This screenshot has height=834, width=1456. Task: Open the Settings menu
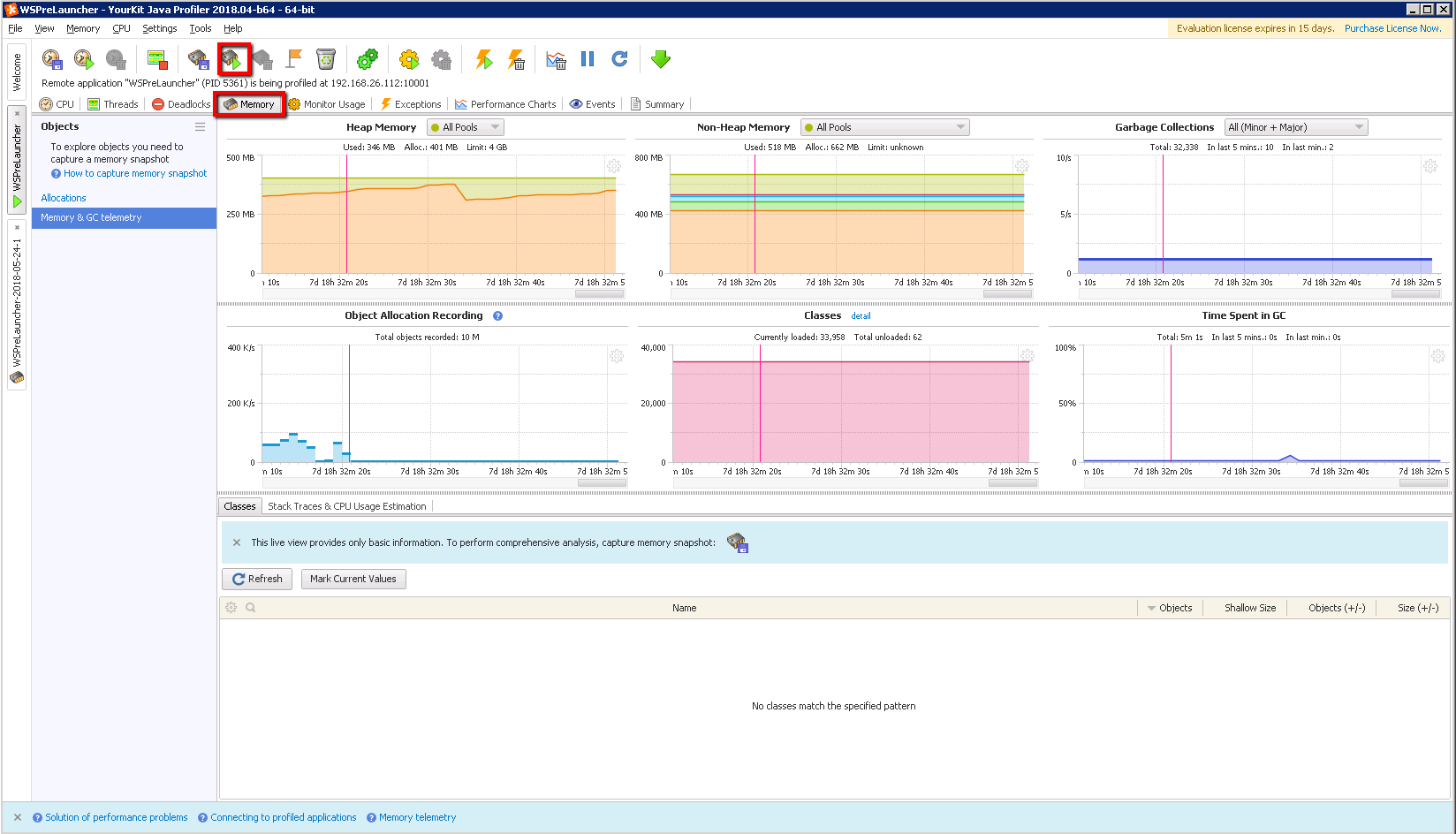[159, 28]
